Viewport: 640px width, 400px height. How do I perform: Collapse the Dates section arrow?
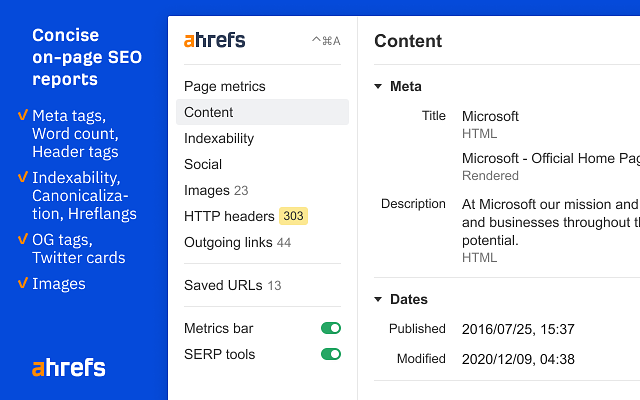click(378, 300)
